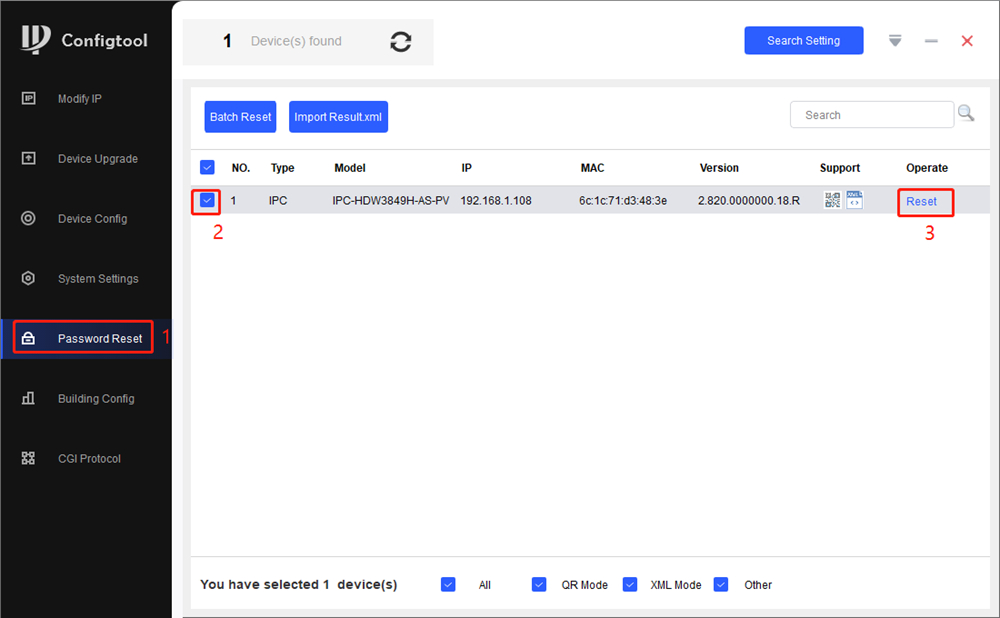Uncheck the device row 1 checkbox
Screen dimensions: 1000x618
point(207,200)
